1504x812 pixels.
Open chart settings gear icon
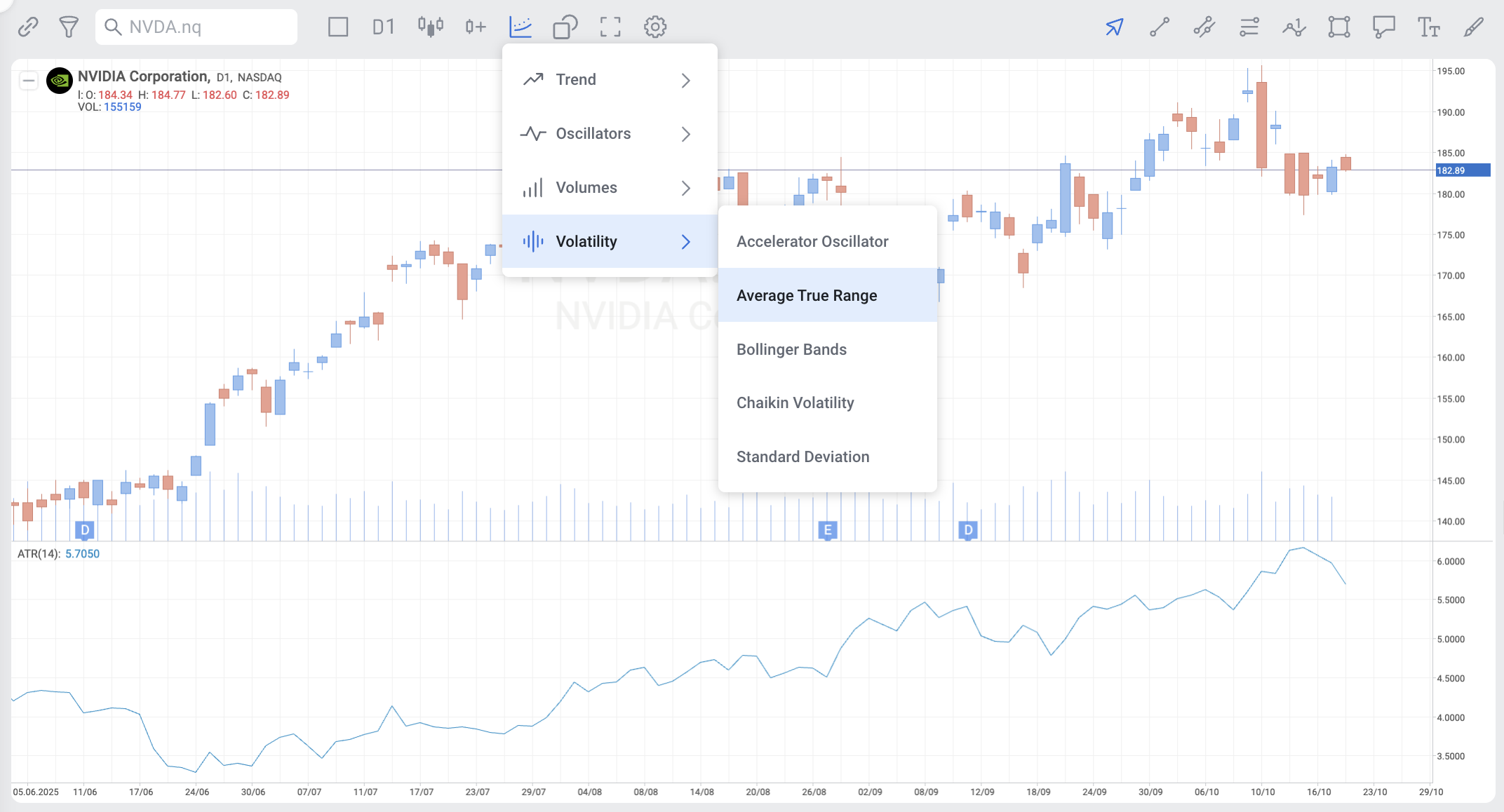click(655, 27)
